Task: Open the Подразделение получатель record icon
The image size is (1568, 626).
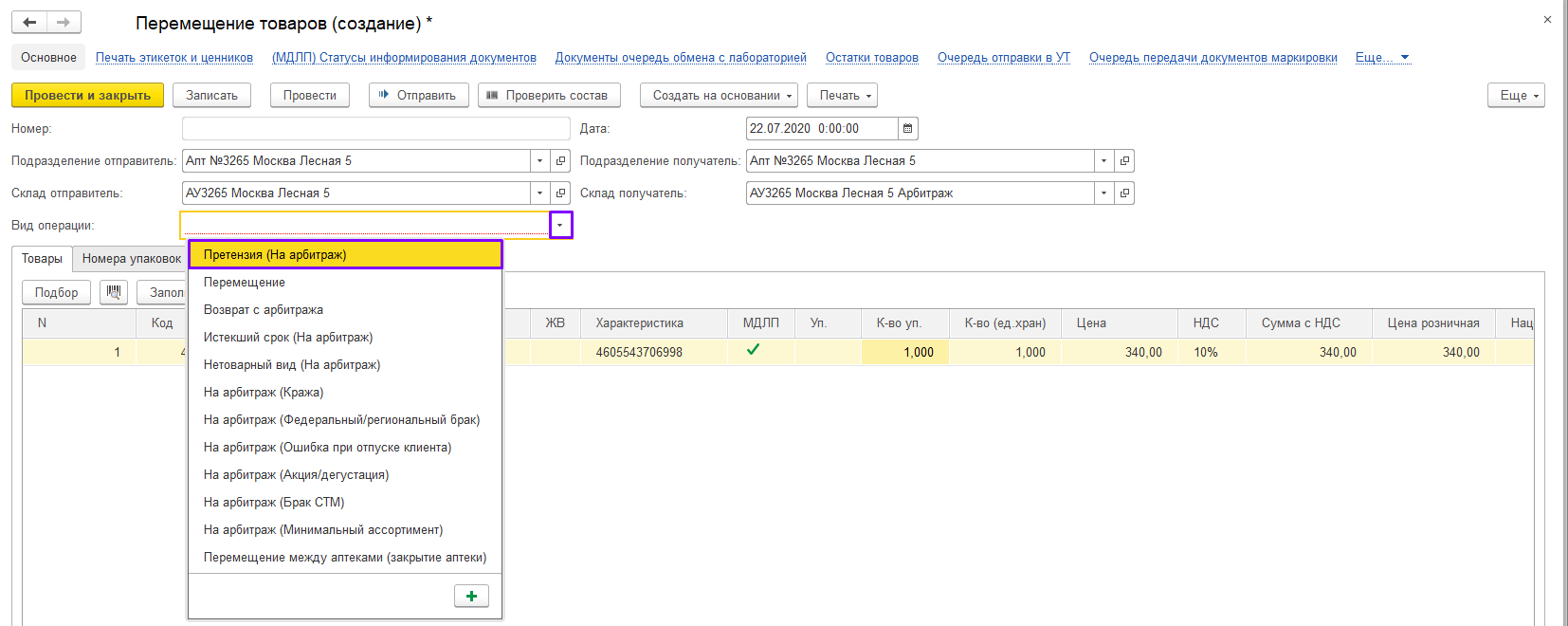Action: click(1124, 161)
